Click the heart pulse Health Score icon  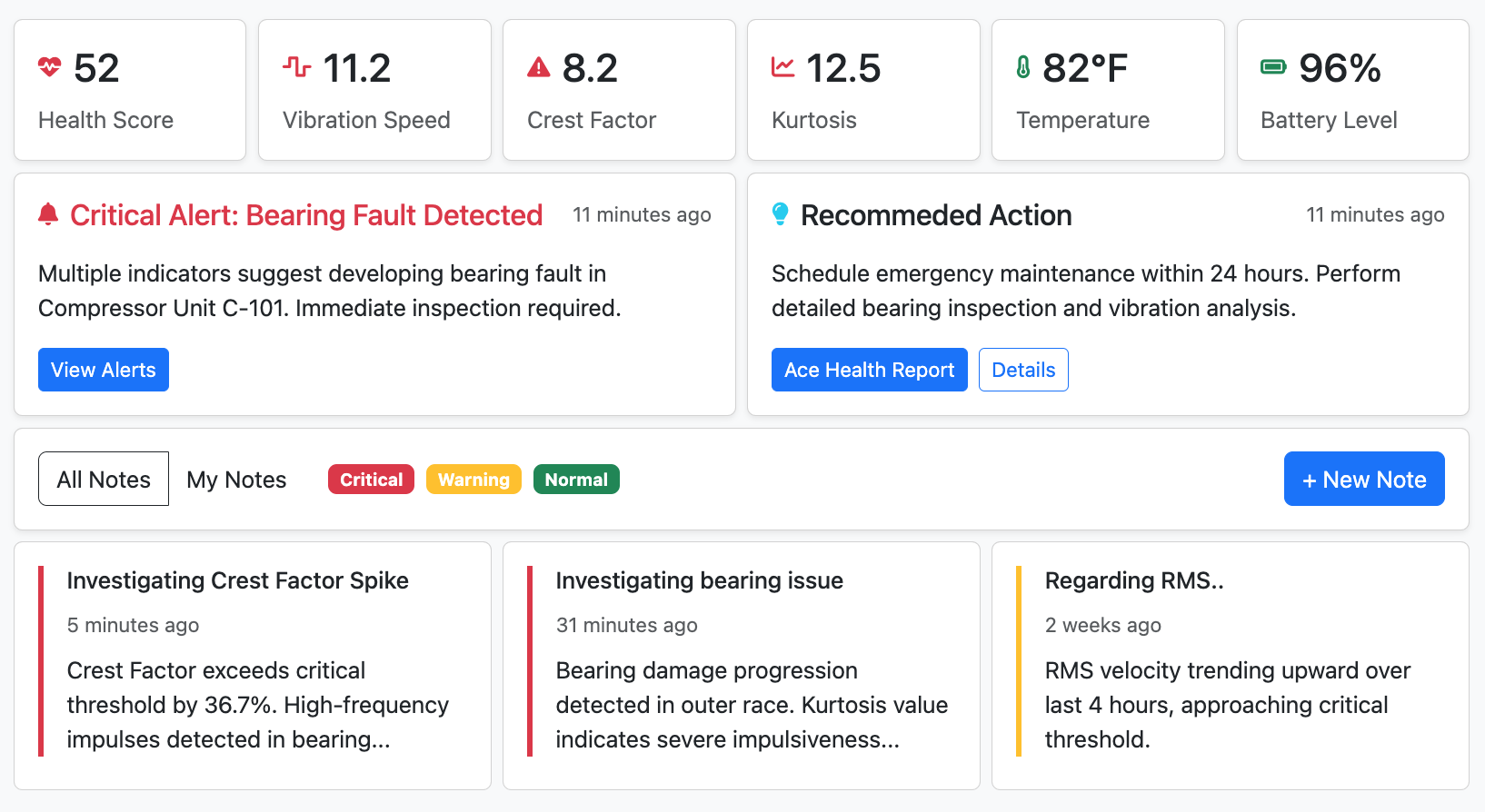coord(49,67)
